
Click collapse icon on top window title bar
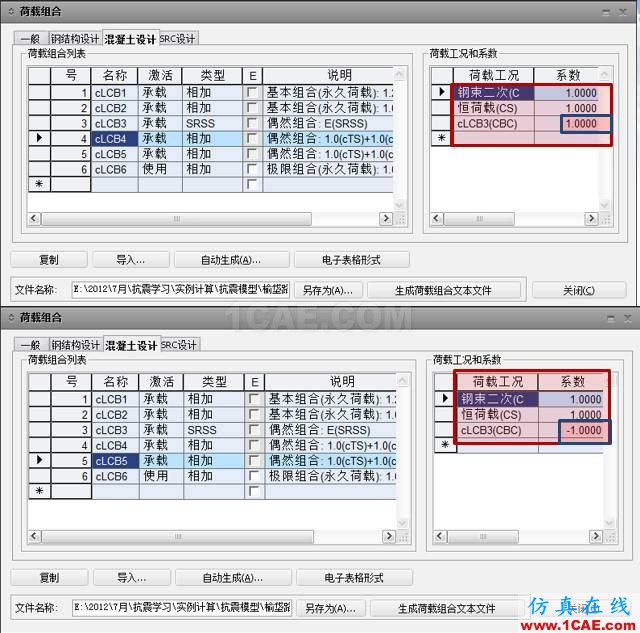[x=11, y=11]
